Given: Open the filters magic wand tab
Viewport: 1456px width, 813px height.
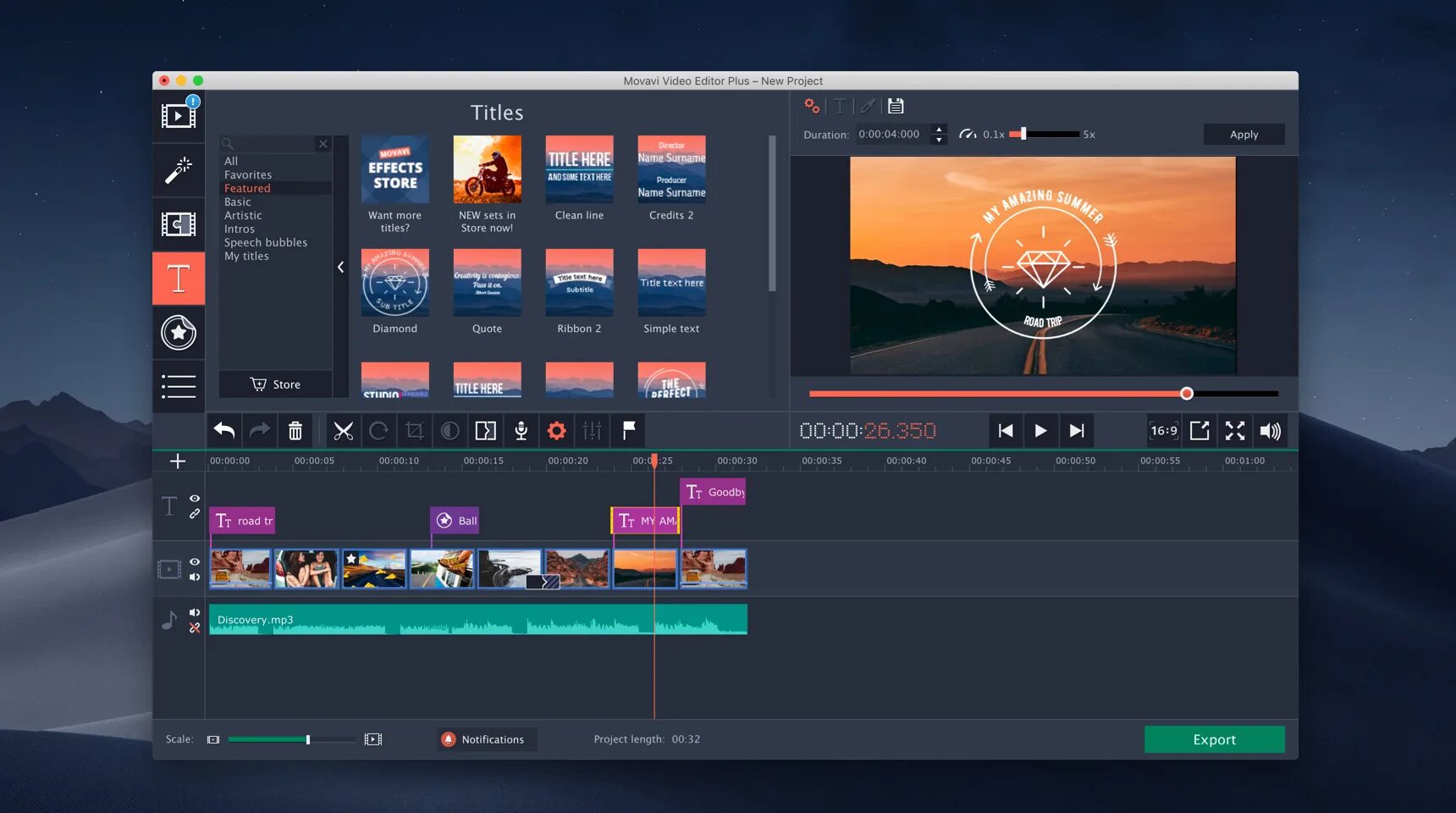Looking at the screenshot, I should pos(179,169).
